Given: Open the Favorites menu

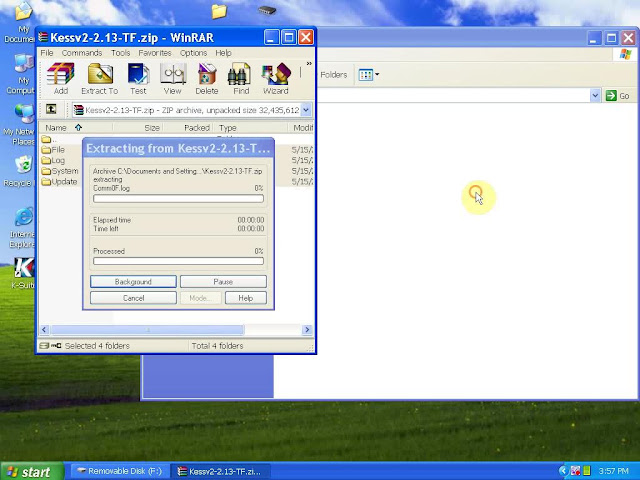Looking at the screenshot, I should click(155, 53).
